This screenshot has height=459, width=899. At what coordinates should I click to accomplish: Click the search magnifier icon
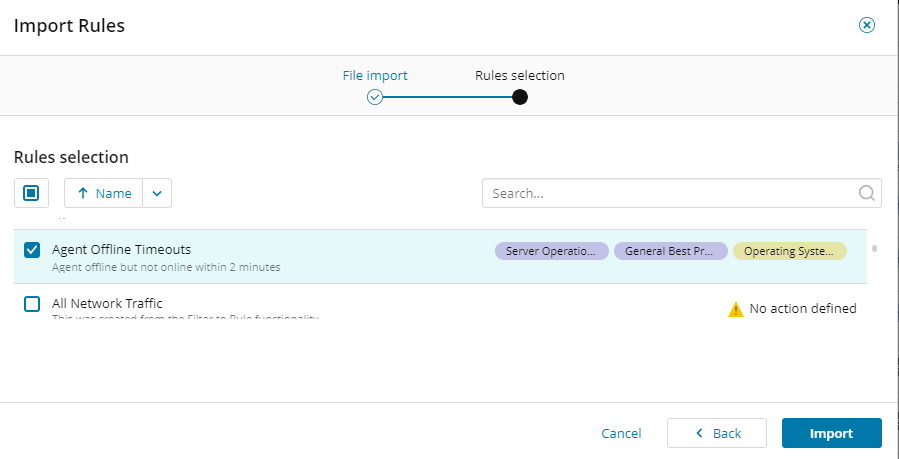pos(867,193)
